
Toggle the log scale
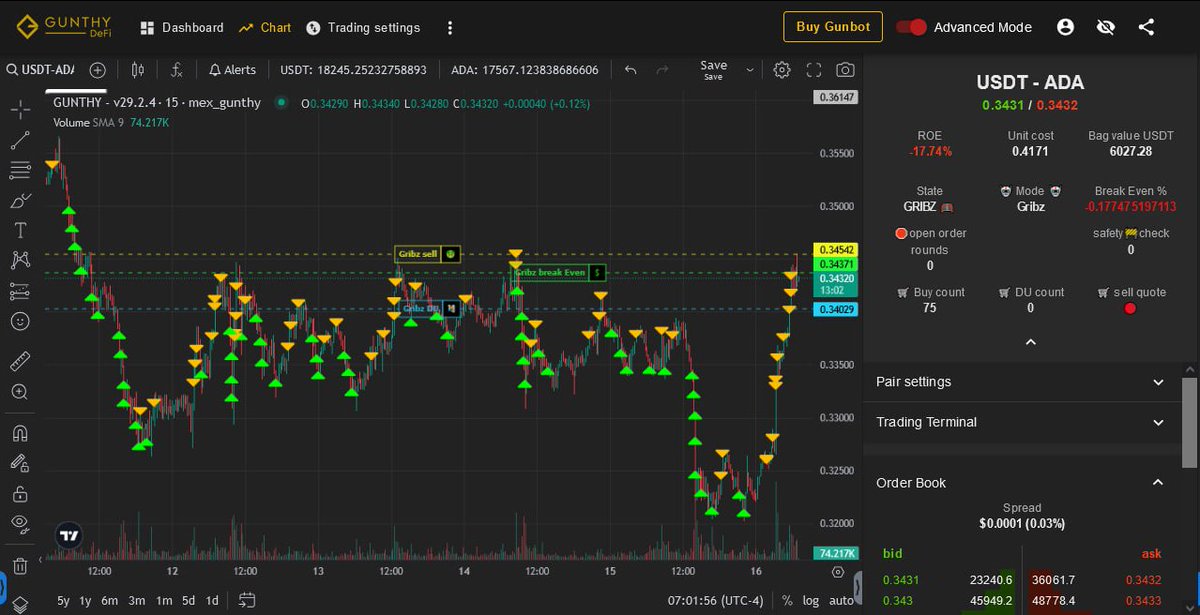(811, 600)
